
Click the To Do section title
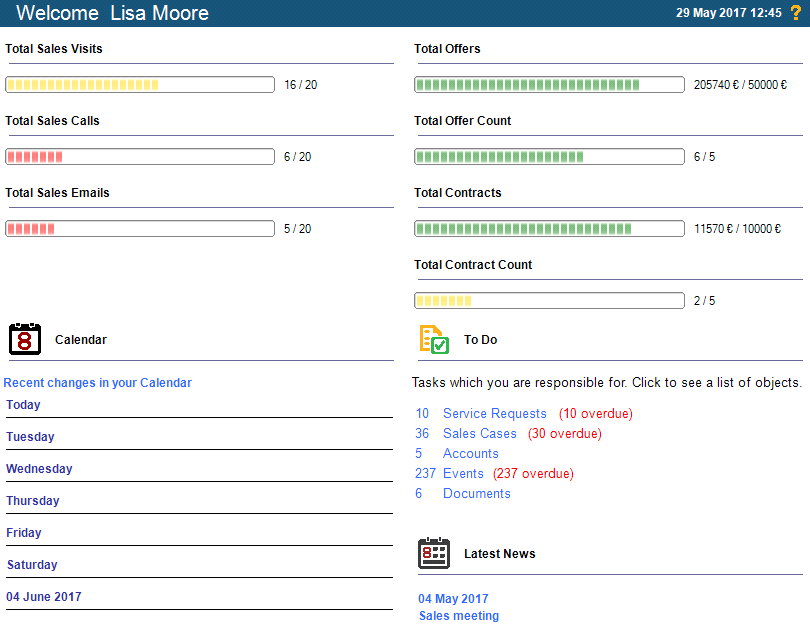click(x=480, y=339)
